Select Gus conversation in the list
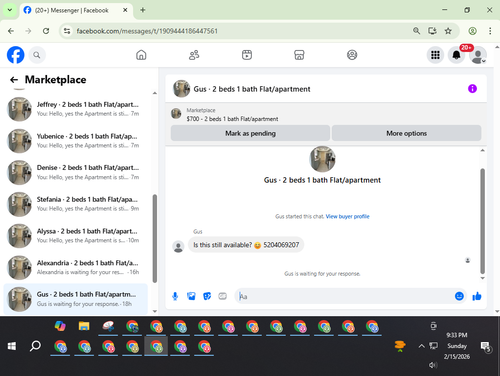The width and height of the screenshot is (500, 376). pos(76,299)
